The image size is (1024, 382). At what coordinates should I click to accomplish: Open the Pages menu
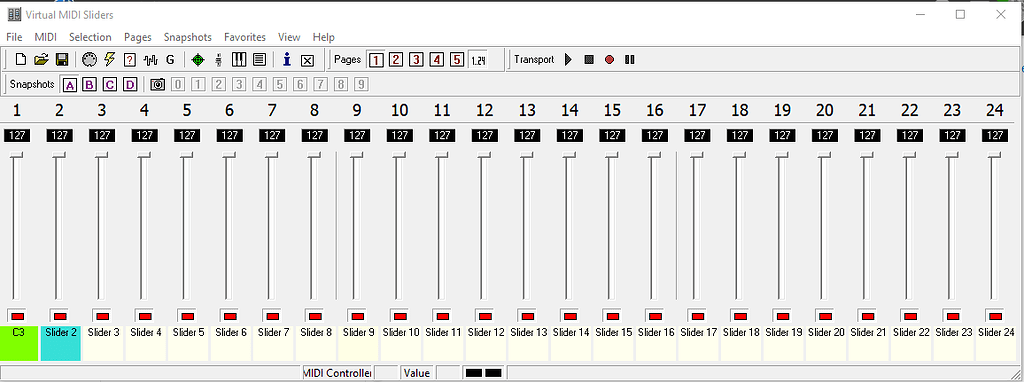tap(138, 37)
